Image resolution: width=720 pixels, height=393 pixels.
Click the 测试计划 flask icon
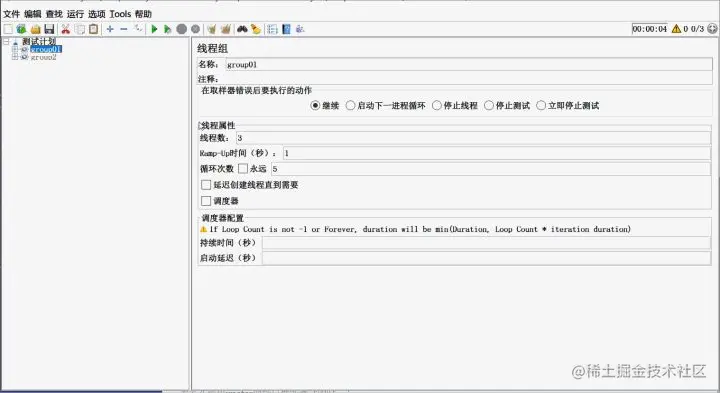coord(16,42)
